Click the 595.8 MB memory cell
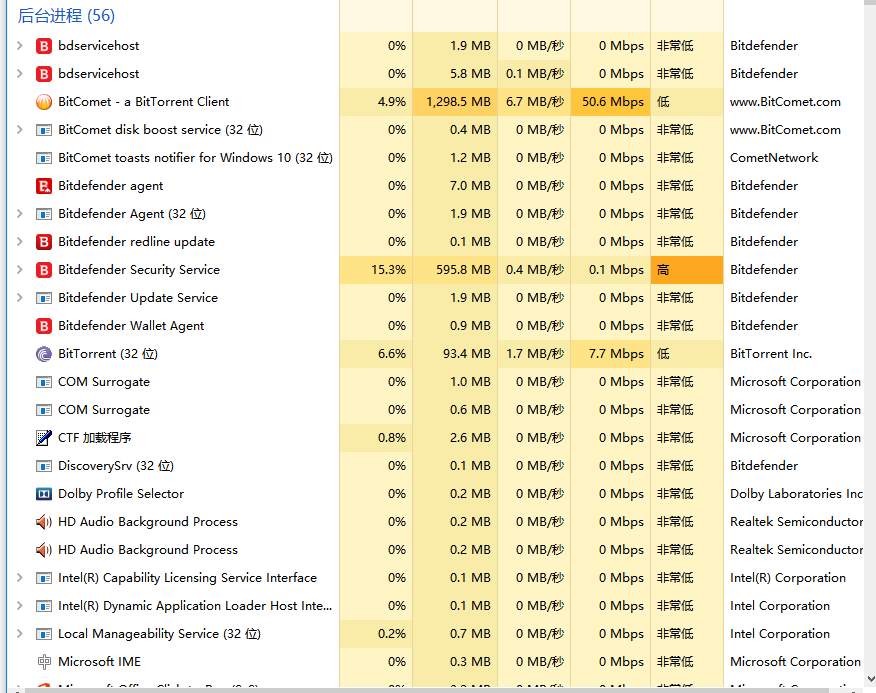Viewport: 876px width, 693px height. 455,270
